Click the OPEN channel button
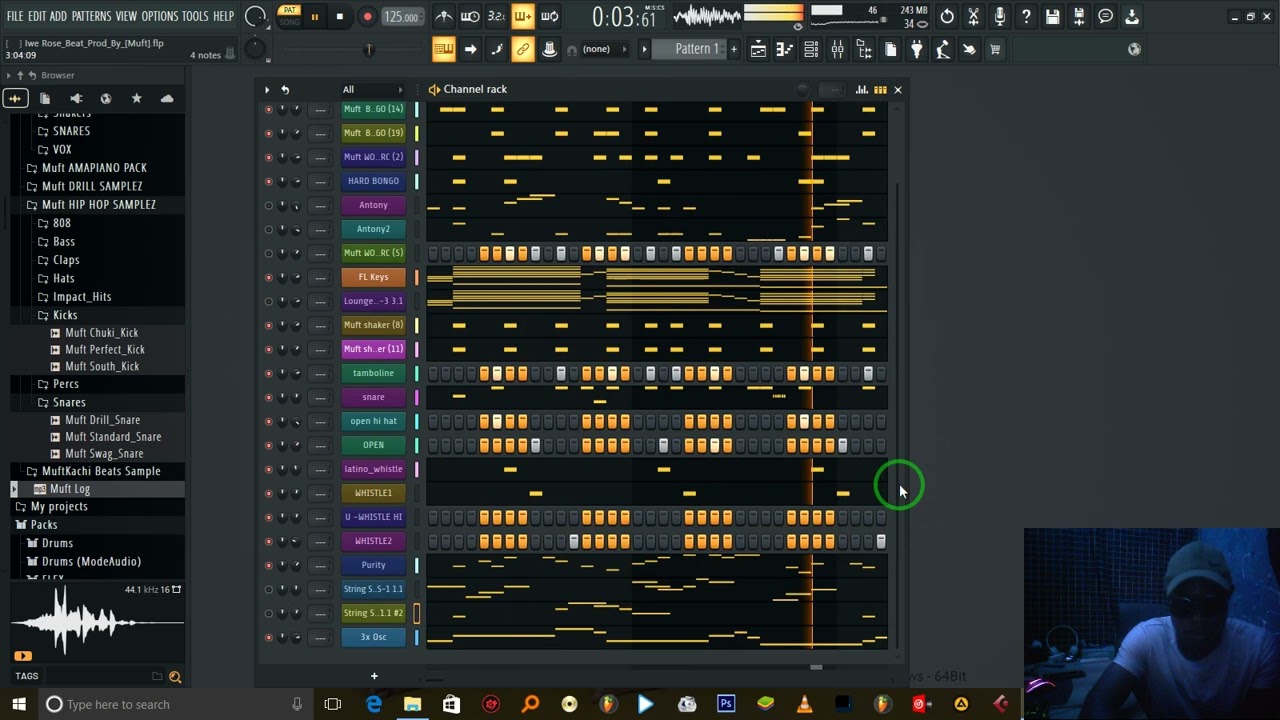This screenshot has width=1280, height=720. coord(373,445)
